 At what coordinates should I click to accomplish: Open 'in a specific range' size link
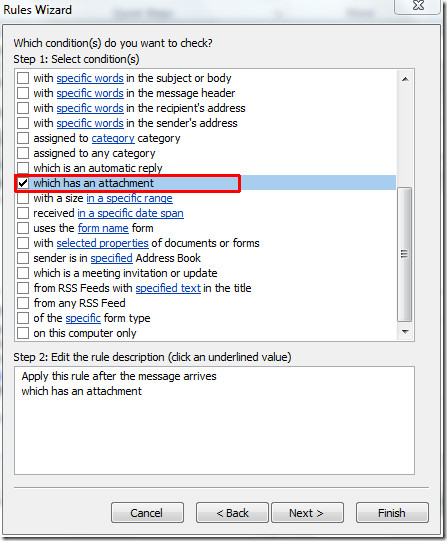click(x=129, y=198)
